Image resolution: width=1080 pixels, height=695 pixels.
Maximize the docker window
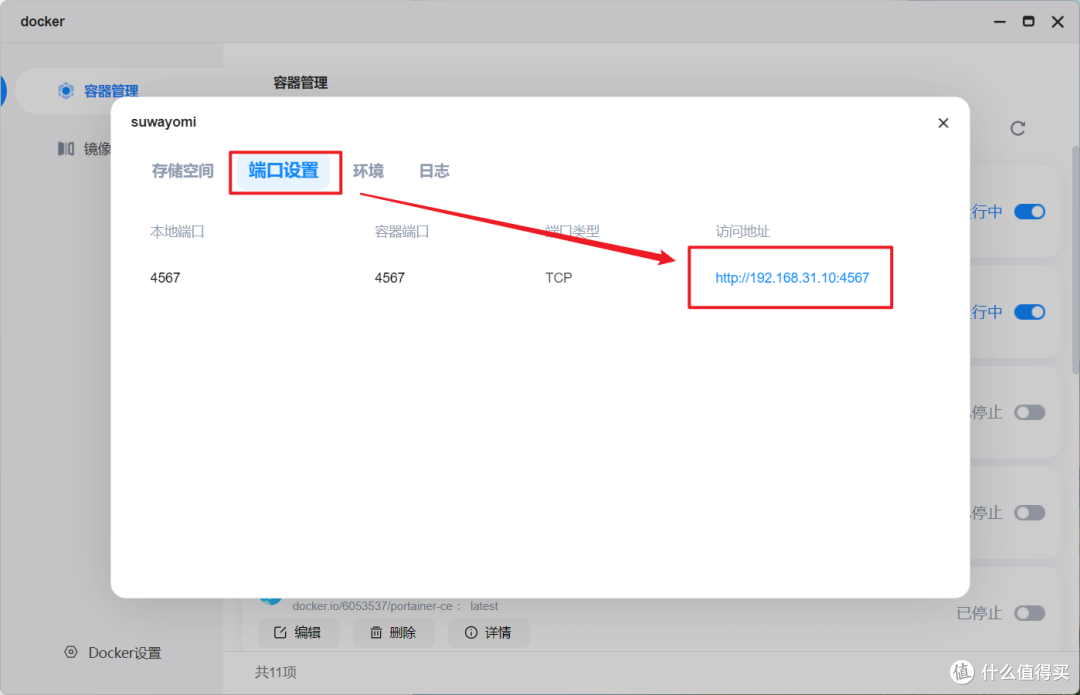pos(1028,22)
